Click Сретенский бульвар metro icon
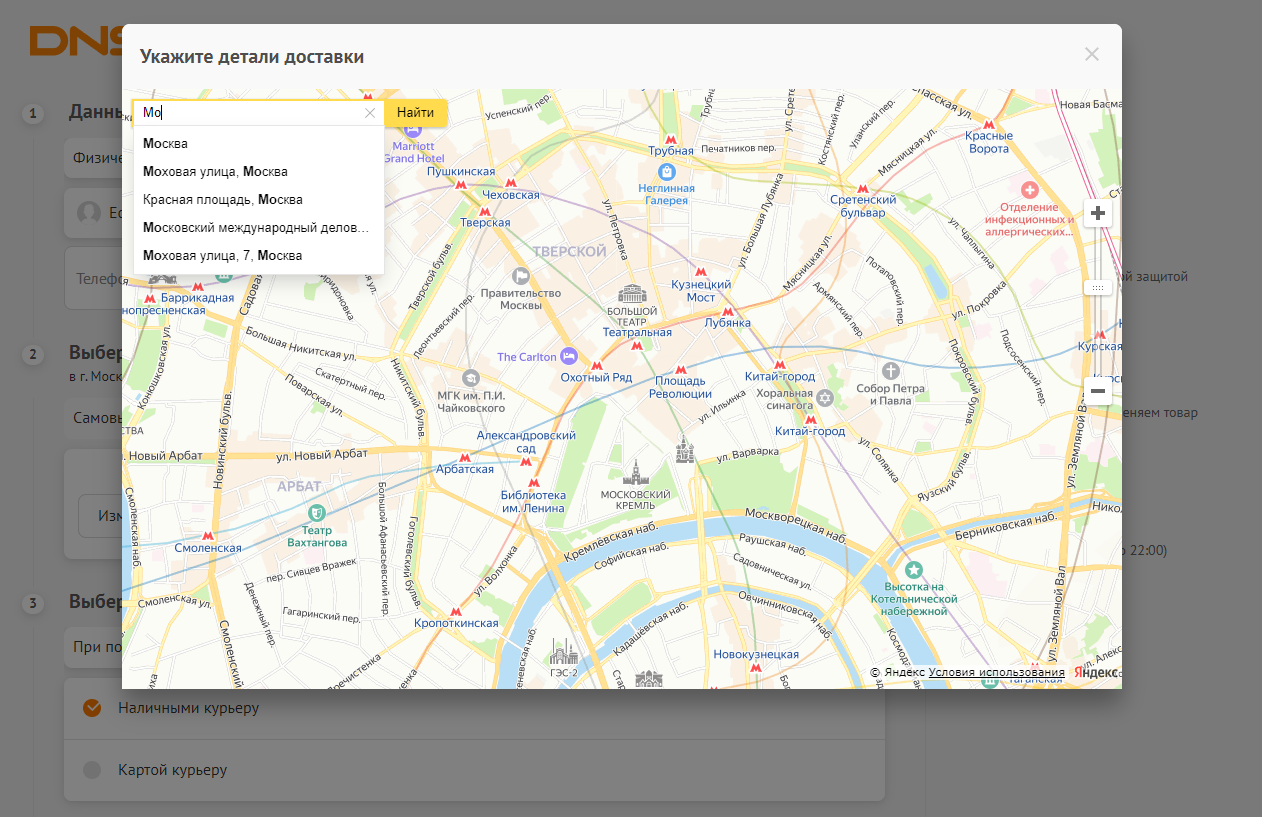Screen dimensions: 1262x817 (863, 188)
